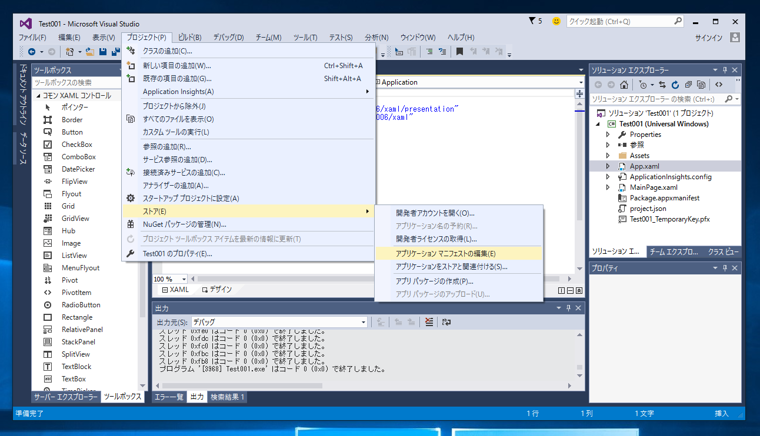Select project.json in Solution Explorer
Image resolution: width=760 pixels, height=436 pixels.
(x=648, y=208)
